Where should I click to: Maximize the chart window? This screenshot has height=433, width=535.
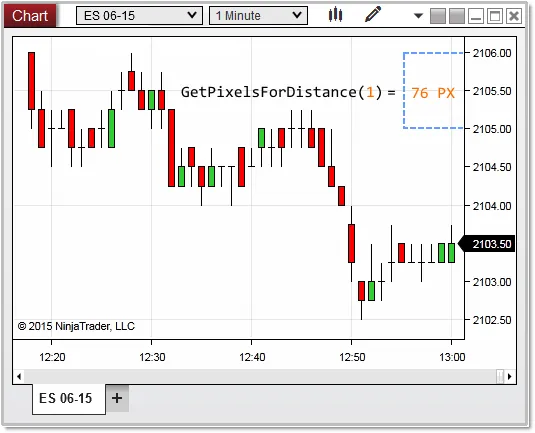point(495,16)
